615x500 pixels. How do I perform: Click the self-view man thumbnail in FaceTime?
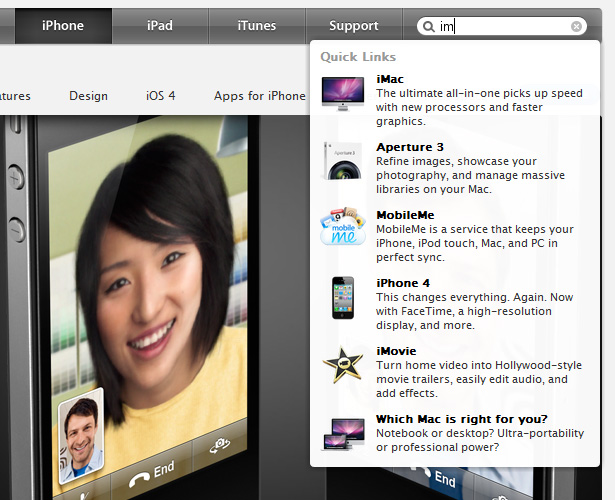tap(81, 435)
